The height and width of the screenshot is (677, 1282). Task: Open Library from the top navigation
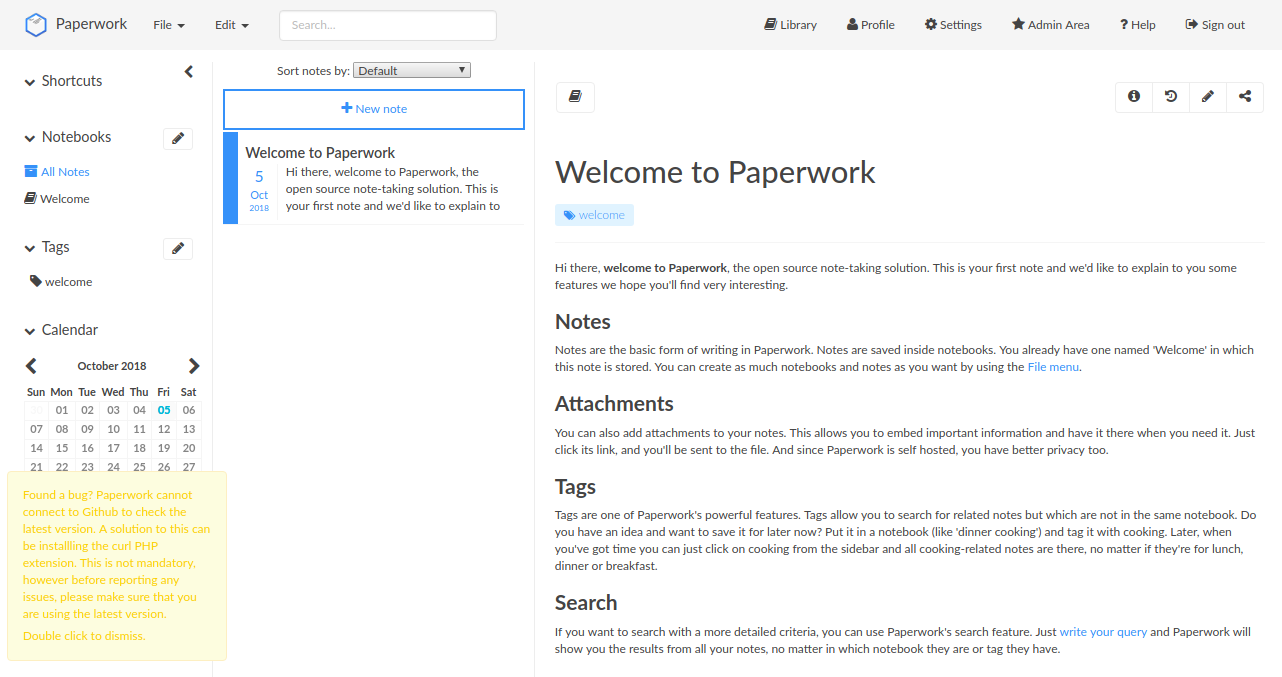[790, 25]
